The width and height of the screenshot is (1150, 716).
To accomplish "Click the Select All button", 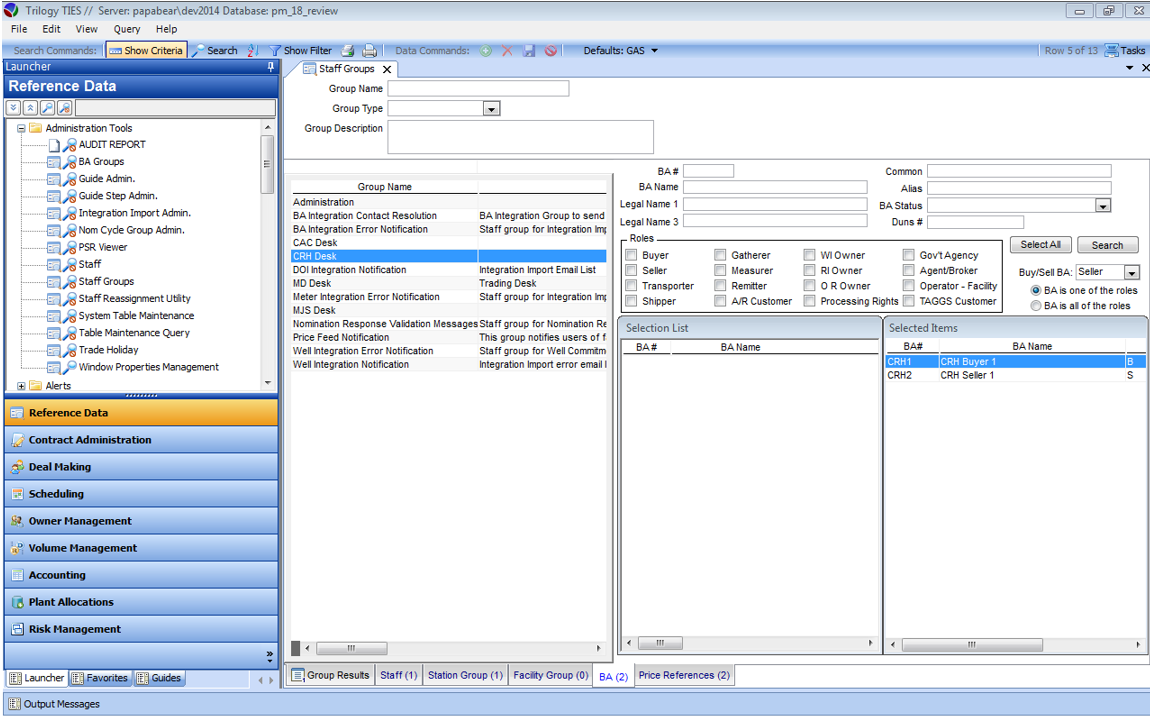I will 1040,245.
